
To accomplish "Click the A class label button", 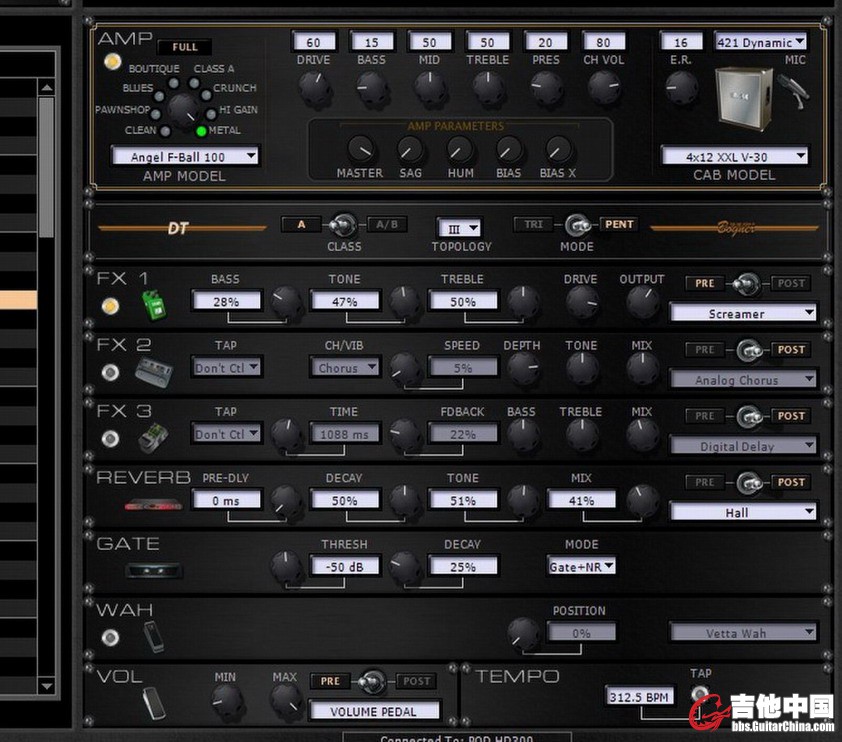I will point(301,224).
